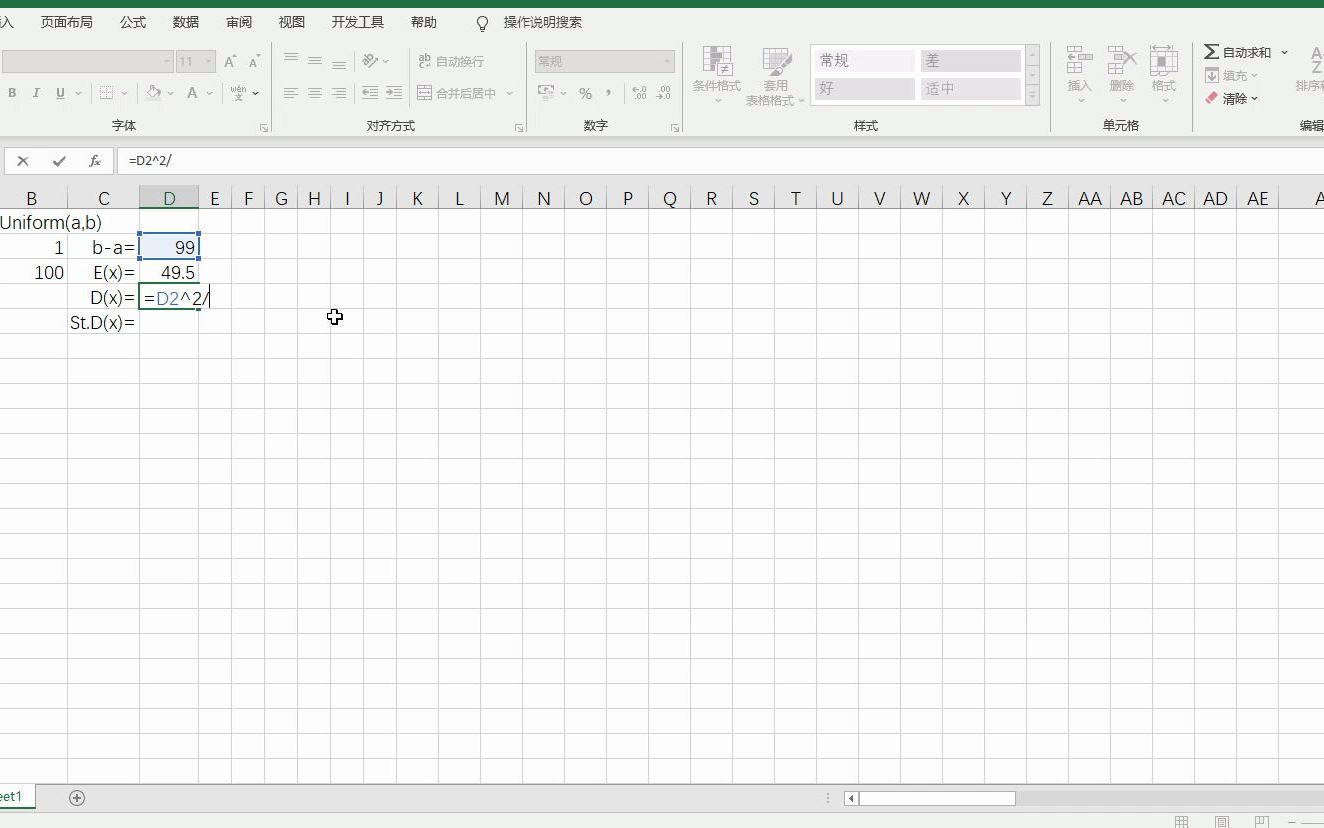Click the Align Right icon
The height and width of the screenshot is (828, 1324).
coord(339,93)
